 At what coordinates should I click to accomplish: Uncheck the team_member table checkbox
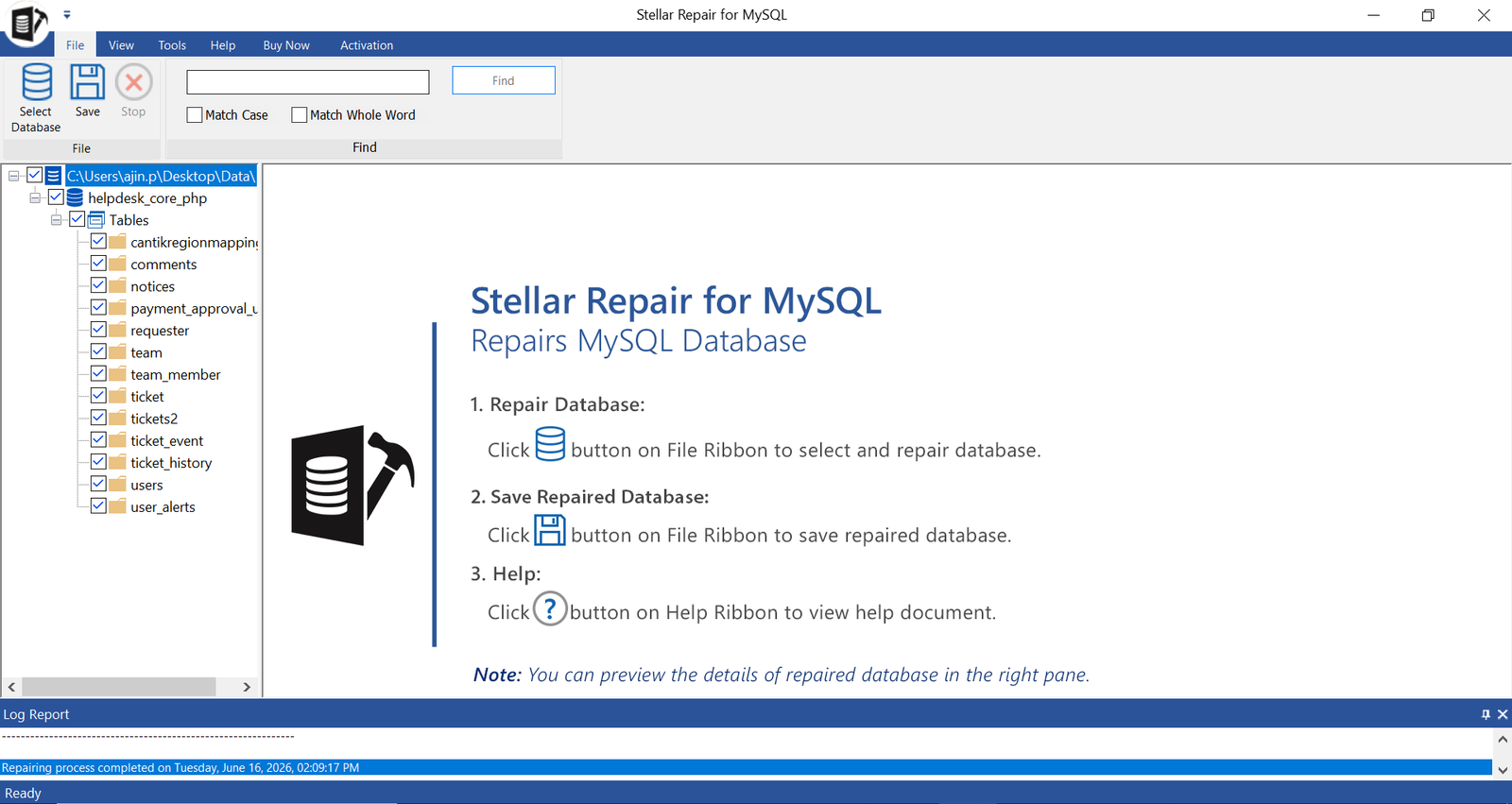(x=98, y=373)
